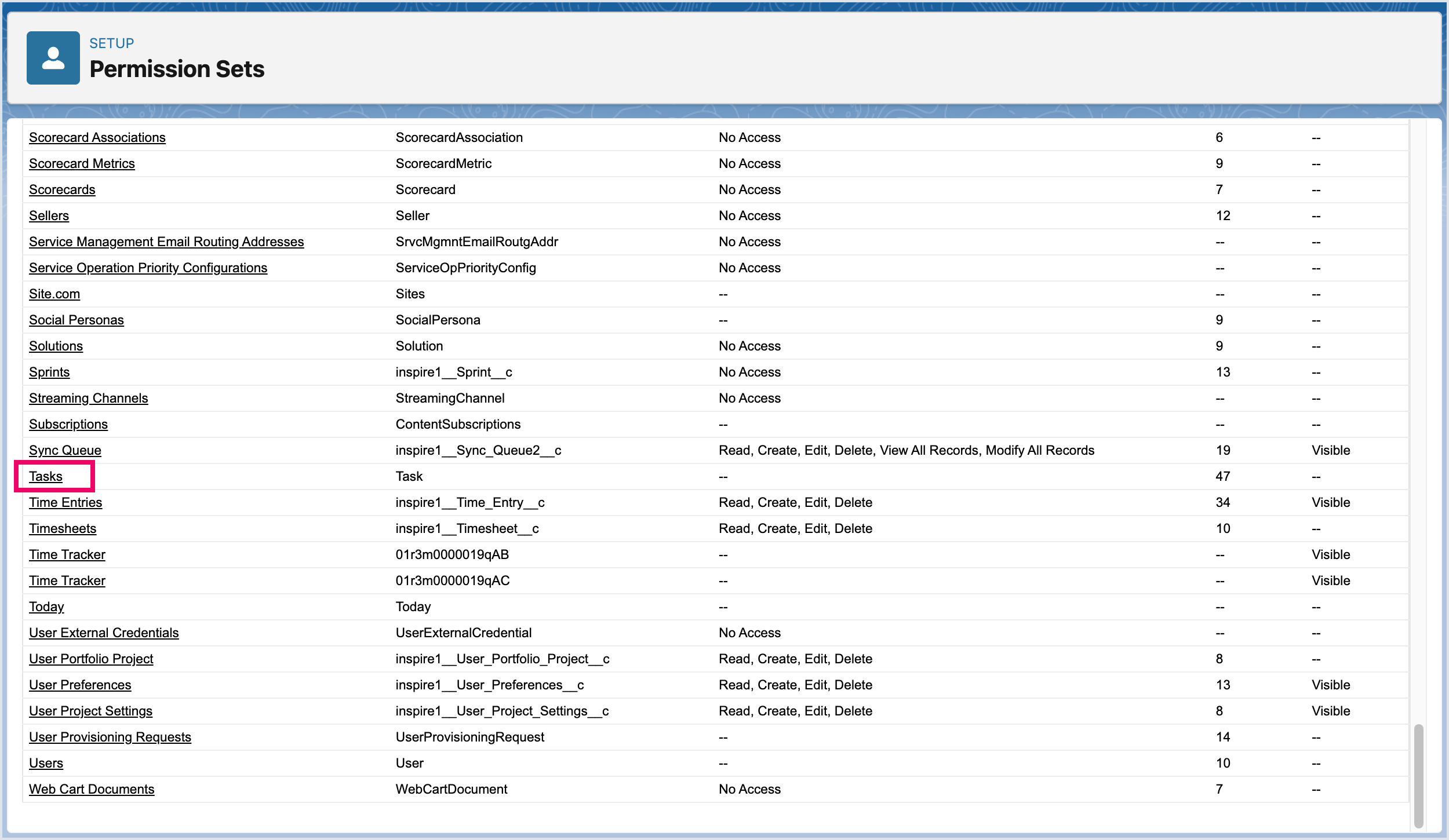
Task: Open the User Project Settings link
Action: [x=90, y=711]
